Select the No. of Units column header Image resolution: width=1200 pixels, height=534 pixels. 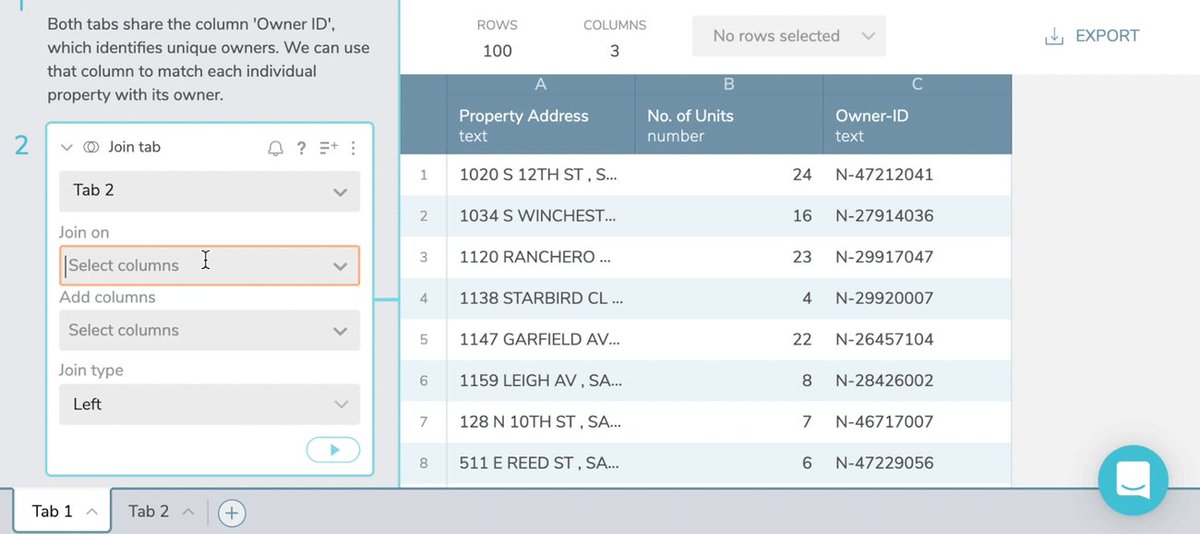click(729, 125)
